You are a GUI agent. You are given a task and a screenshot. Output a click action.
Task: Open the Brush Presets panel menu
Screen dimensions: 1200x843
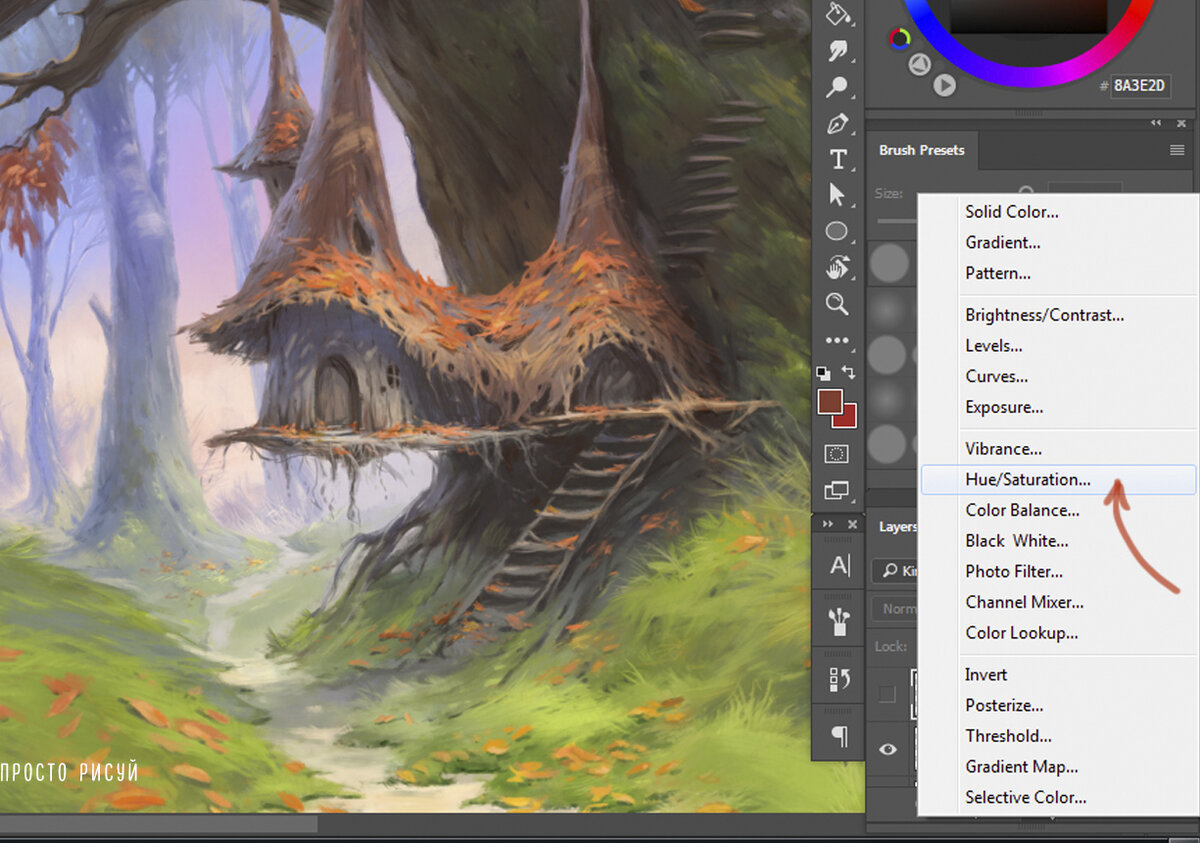tap(1177, 150)
